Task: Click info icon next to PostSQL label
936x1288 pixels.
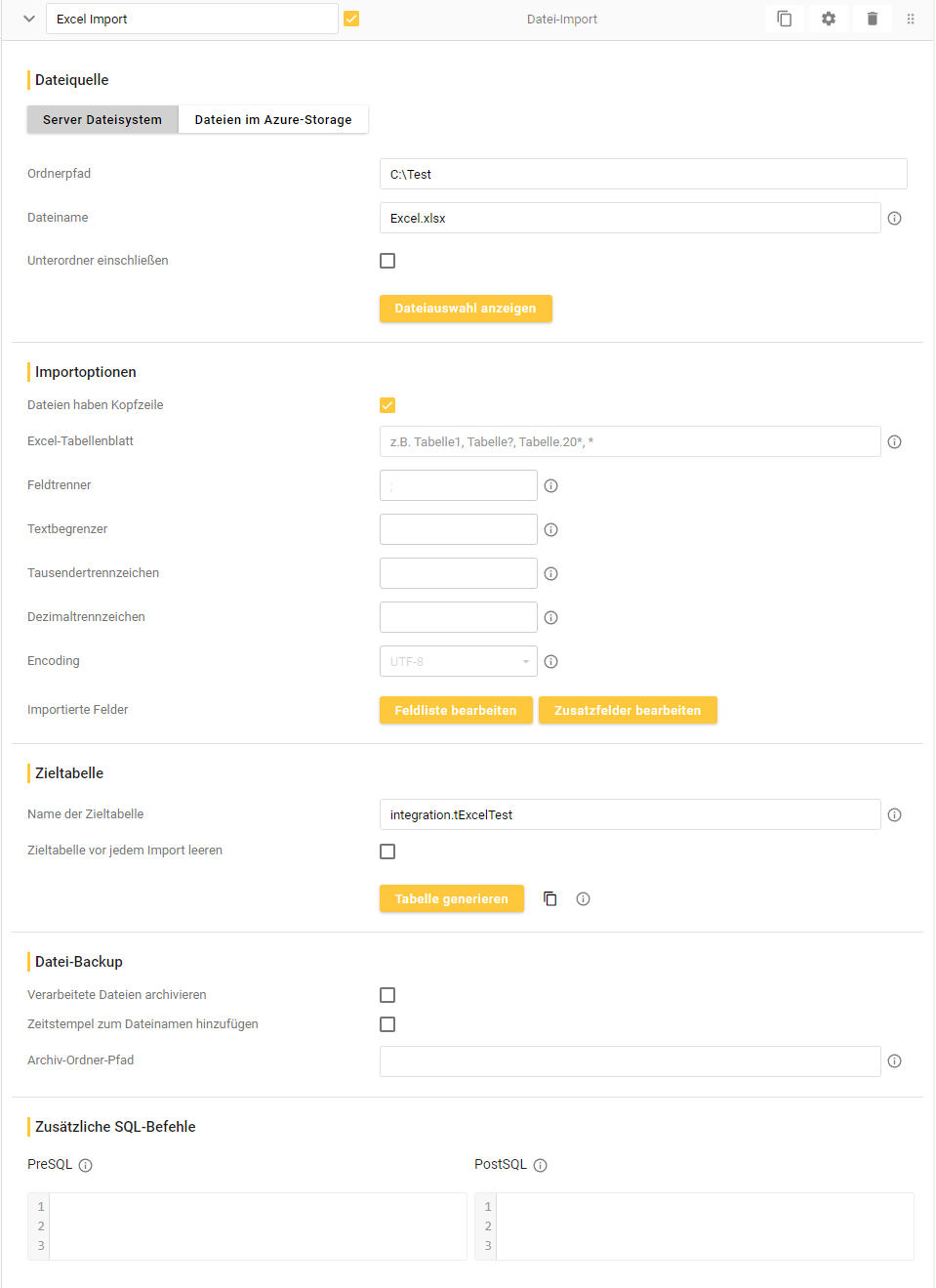Action: [x=541, y=1165]
